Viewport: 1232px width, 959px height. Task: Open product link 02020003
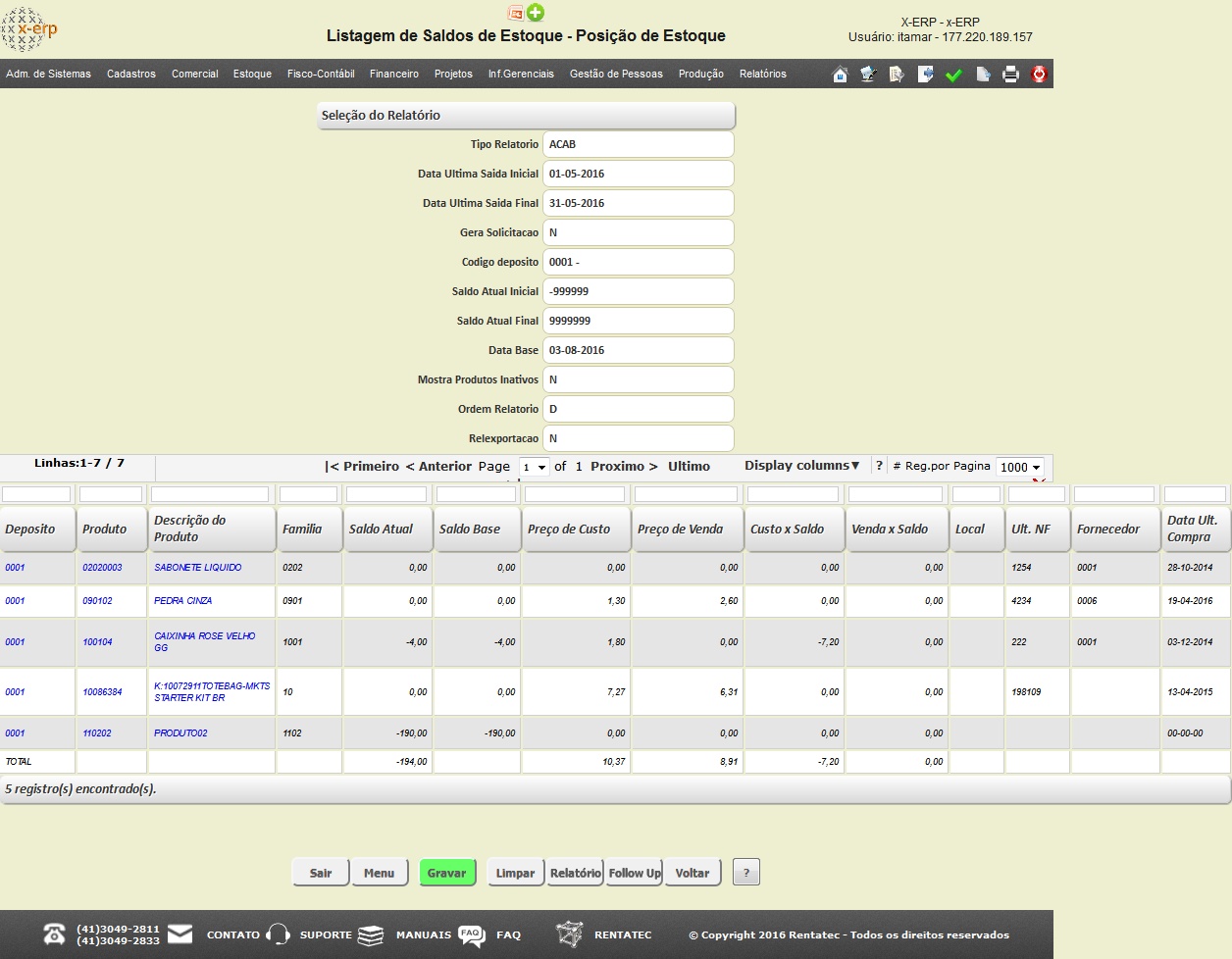pos(102,568)
